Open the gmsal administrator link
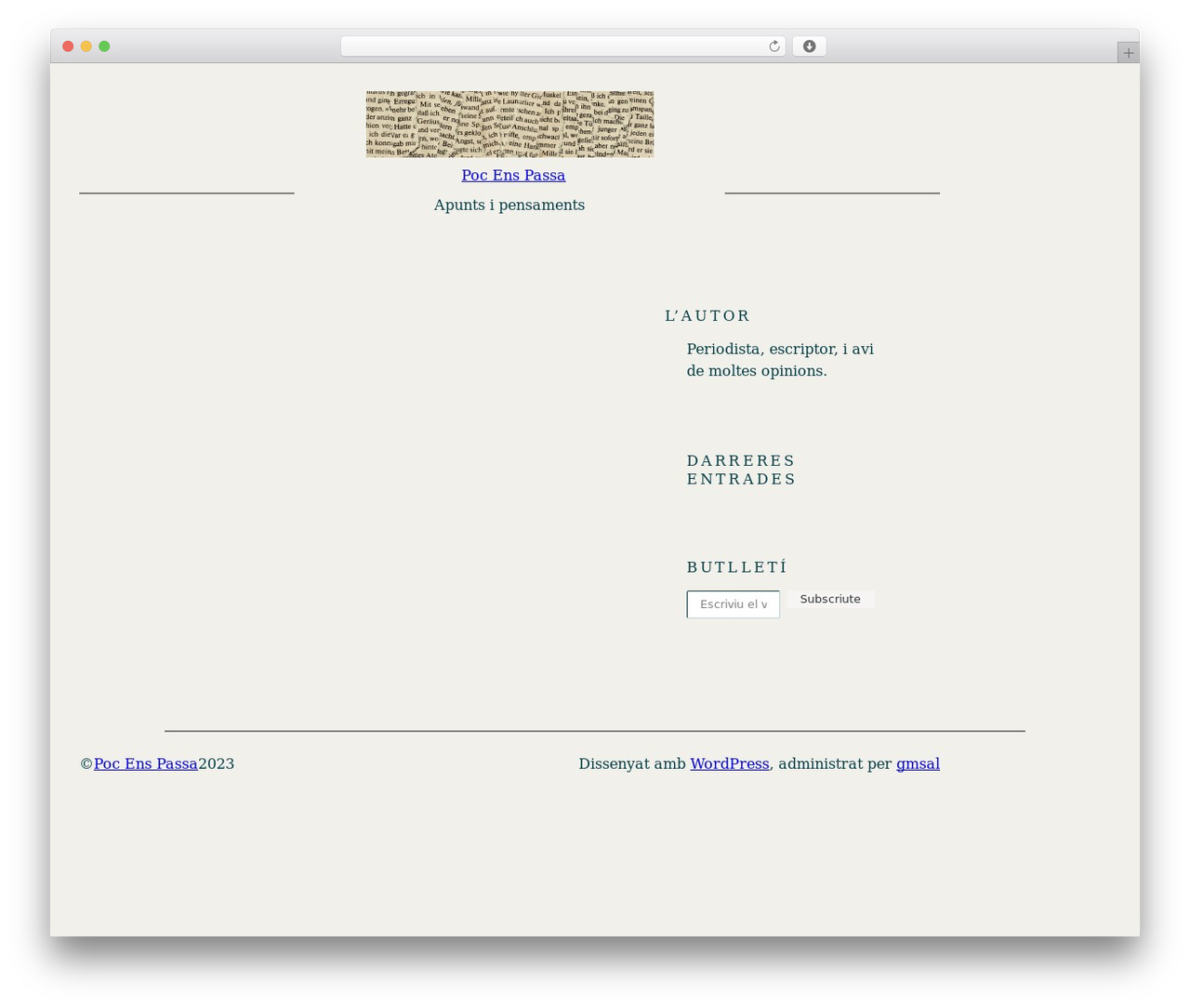Viewport: 1190px width, 1008px height. pos(918,764)
